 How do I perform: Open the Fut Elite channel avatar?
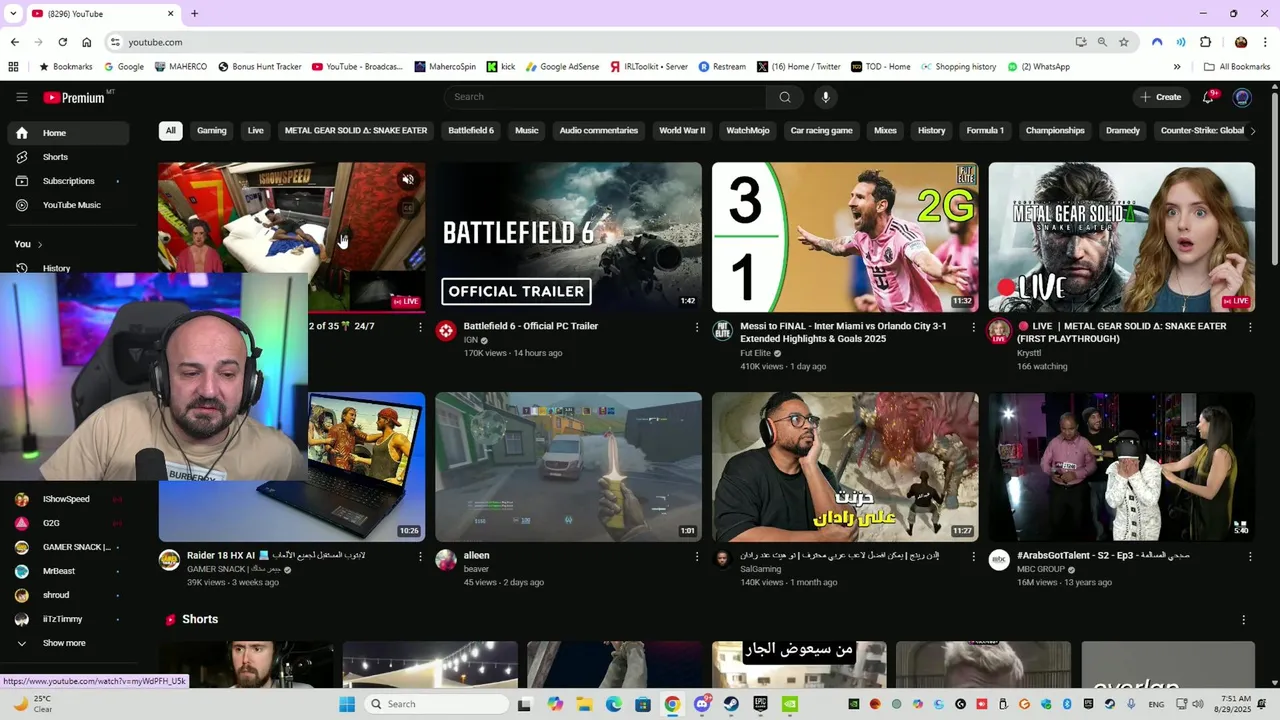pos(723,331)
